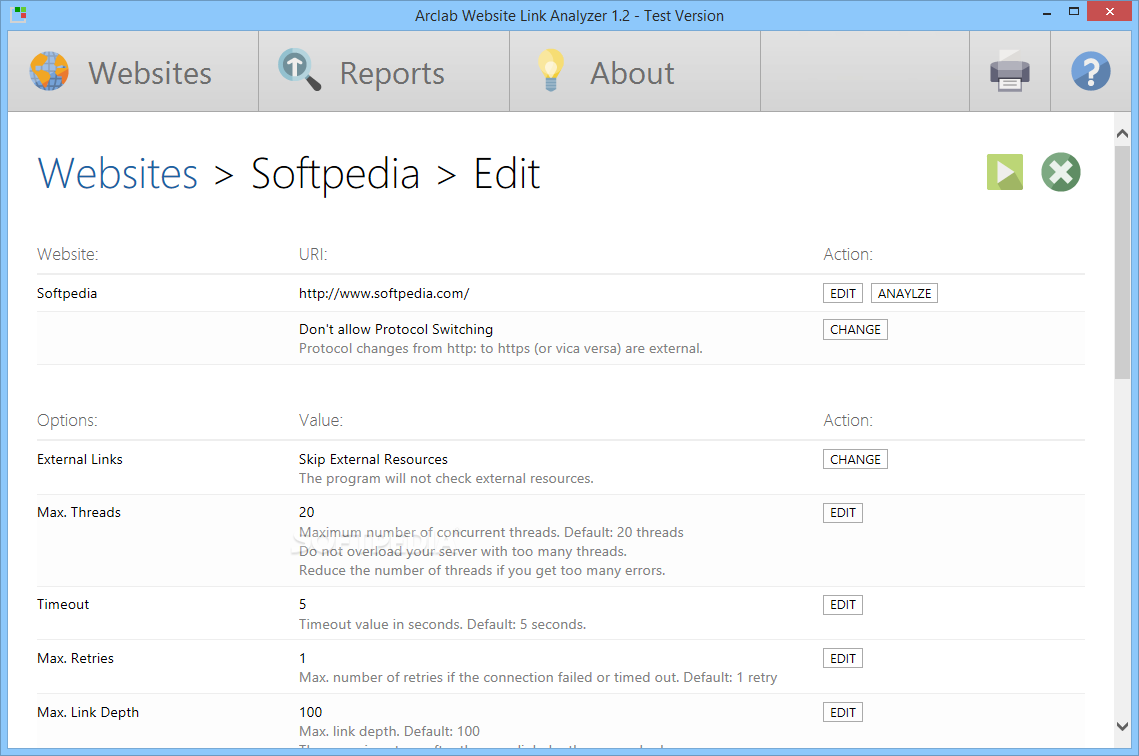Click 'Don't allow Protocol Switching' text
Viewport: 1139px width, 756px height.
tap(396, 329)
